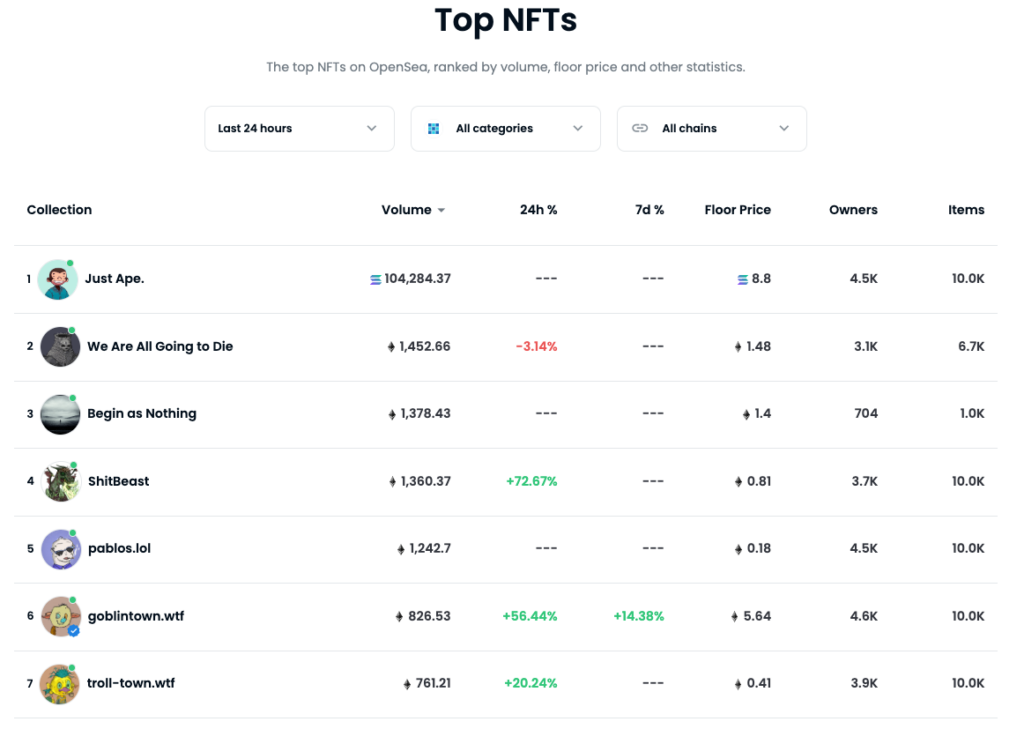Click the Ethereum icon beside floor price 1.4
Screen dimensions: 1024x729
pyautogui.click(x=746, y=414)
